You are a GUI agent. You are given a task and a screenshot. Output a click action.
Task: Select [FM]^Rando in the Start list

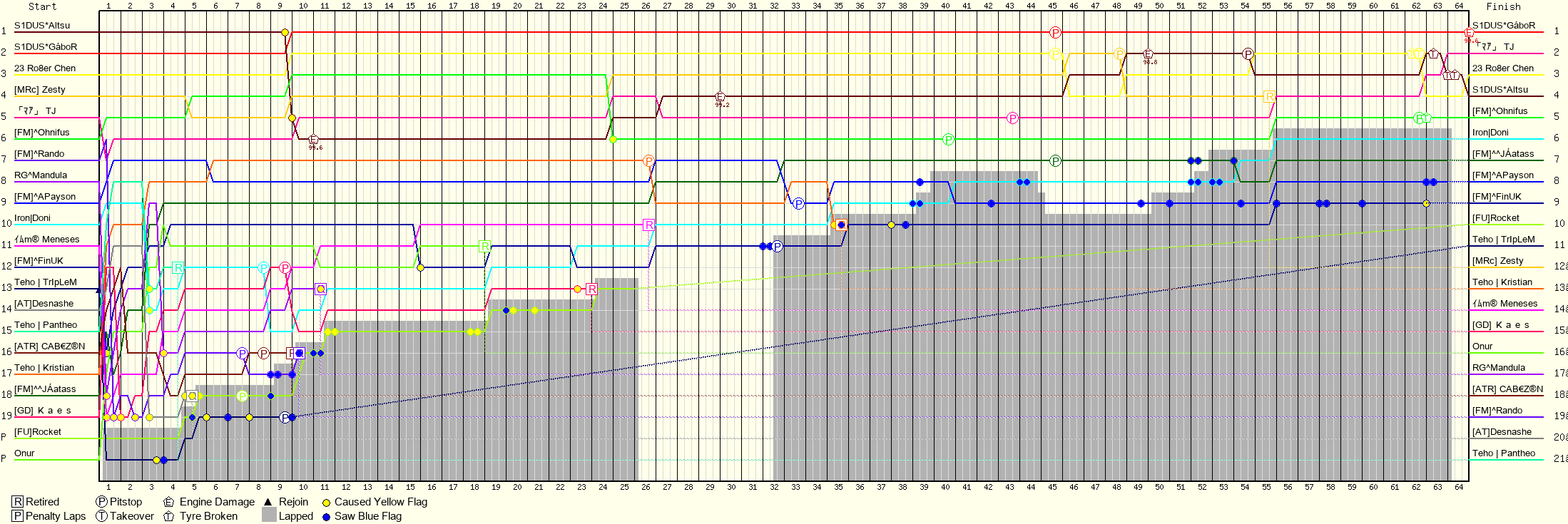(x=39, y=154)
